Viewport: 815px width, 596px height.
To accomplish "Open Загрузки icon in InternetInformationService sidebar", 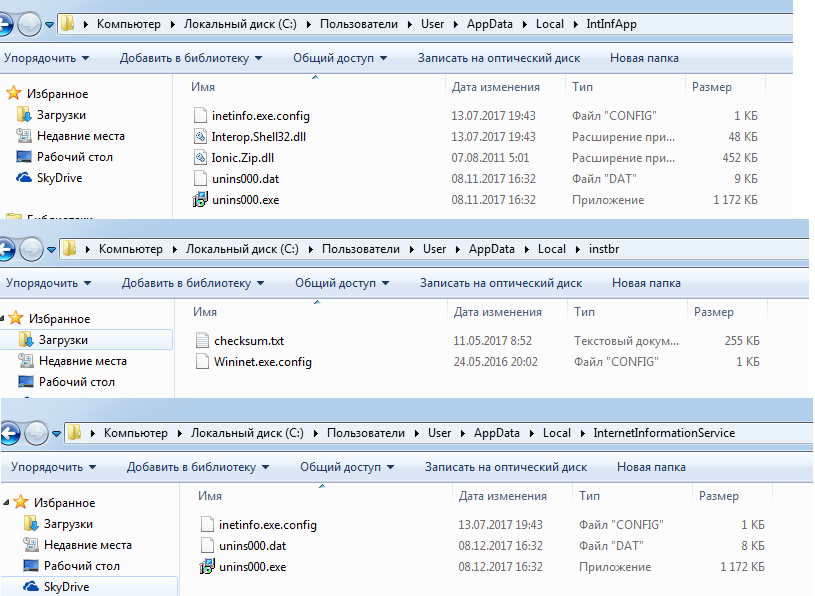I will pyautogui.click(x=31, y=523).
